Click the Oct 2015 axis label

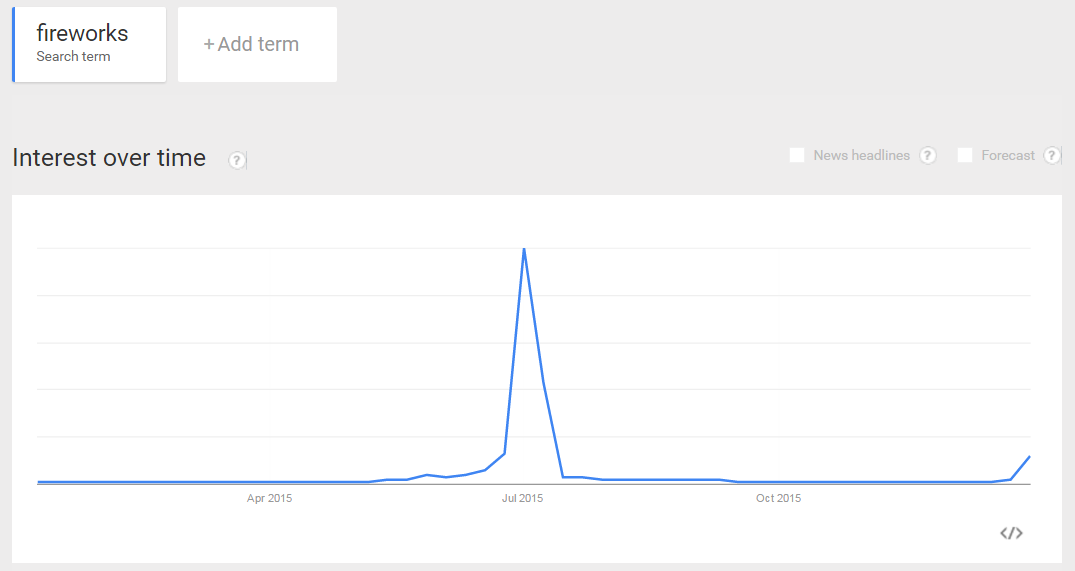[x=778, y=498]
